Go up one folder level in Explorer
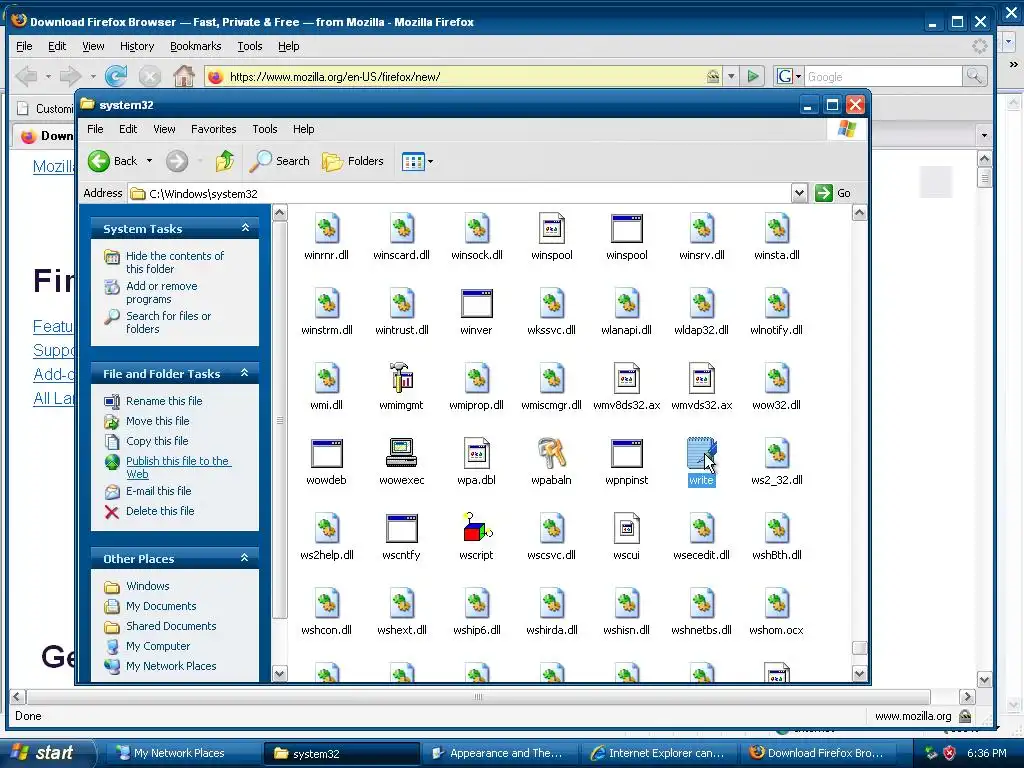Viewport: 1024px width, 768px height. coord(225,161)
